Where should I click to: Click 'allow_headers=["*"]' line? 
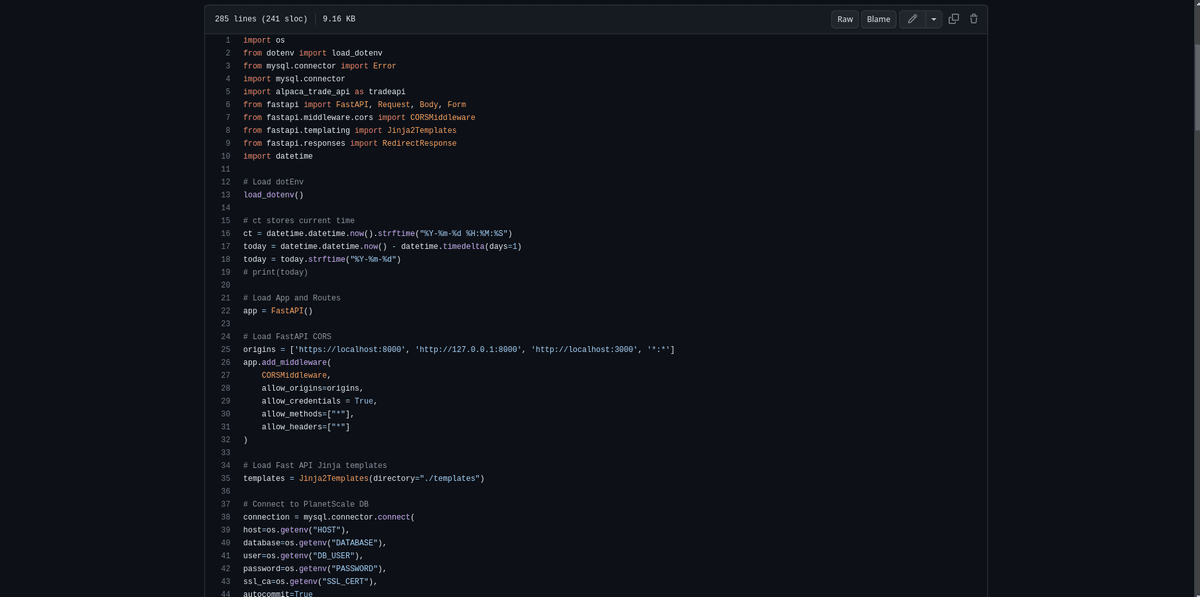coord(306,427)
